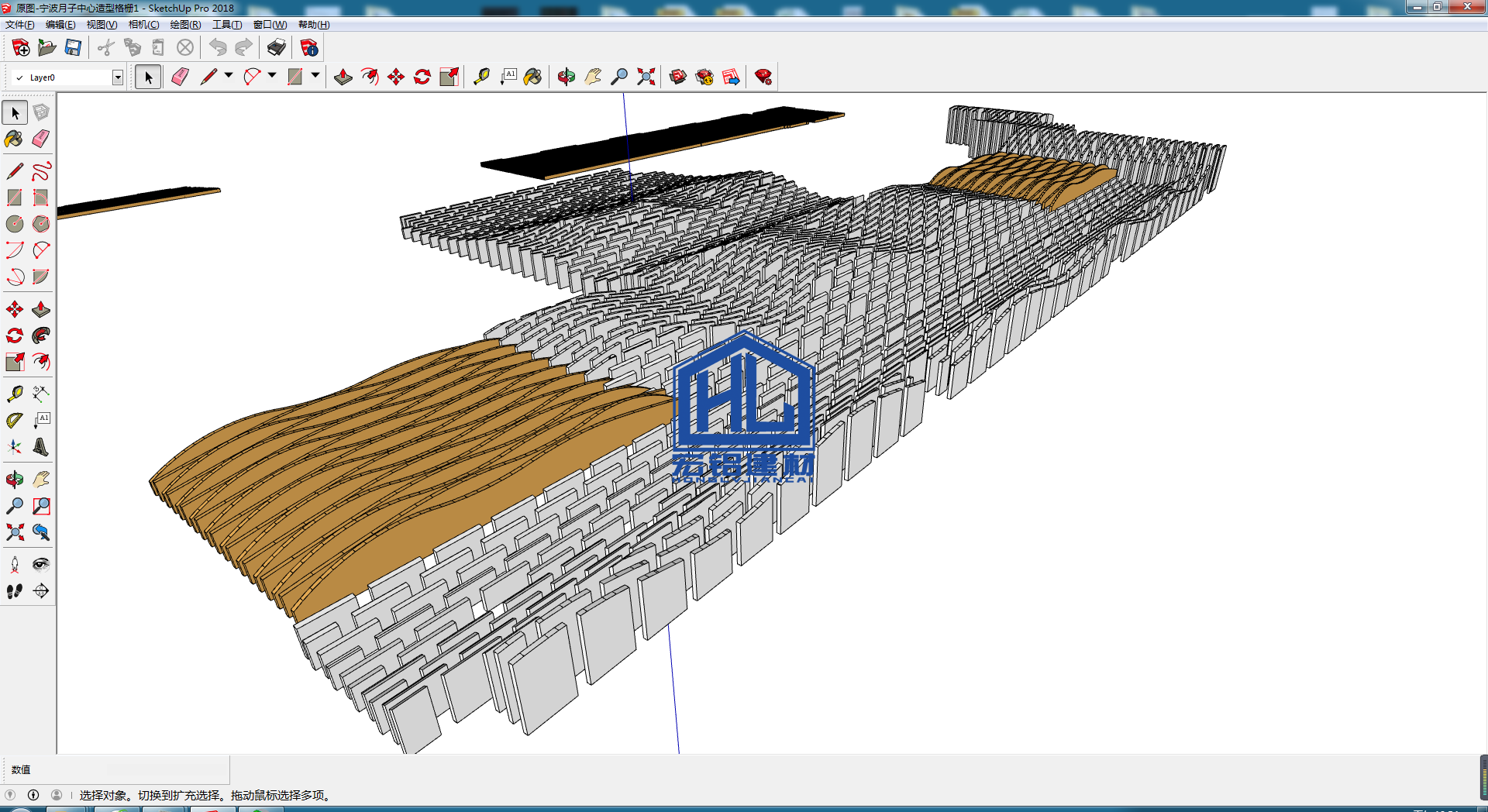
Task: Expand the Layer0 layer dropdown
Action: click(118, 77)
